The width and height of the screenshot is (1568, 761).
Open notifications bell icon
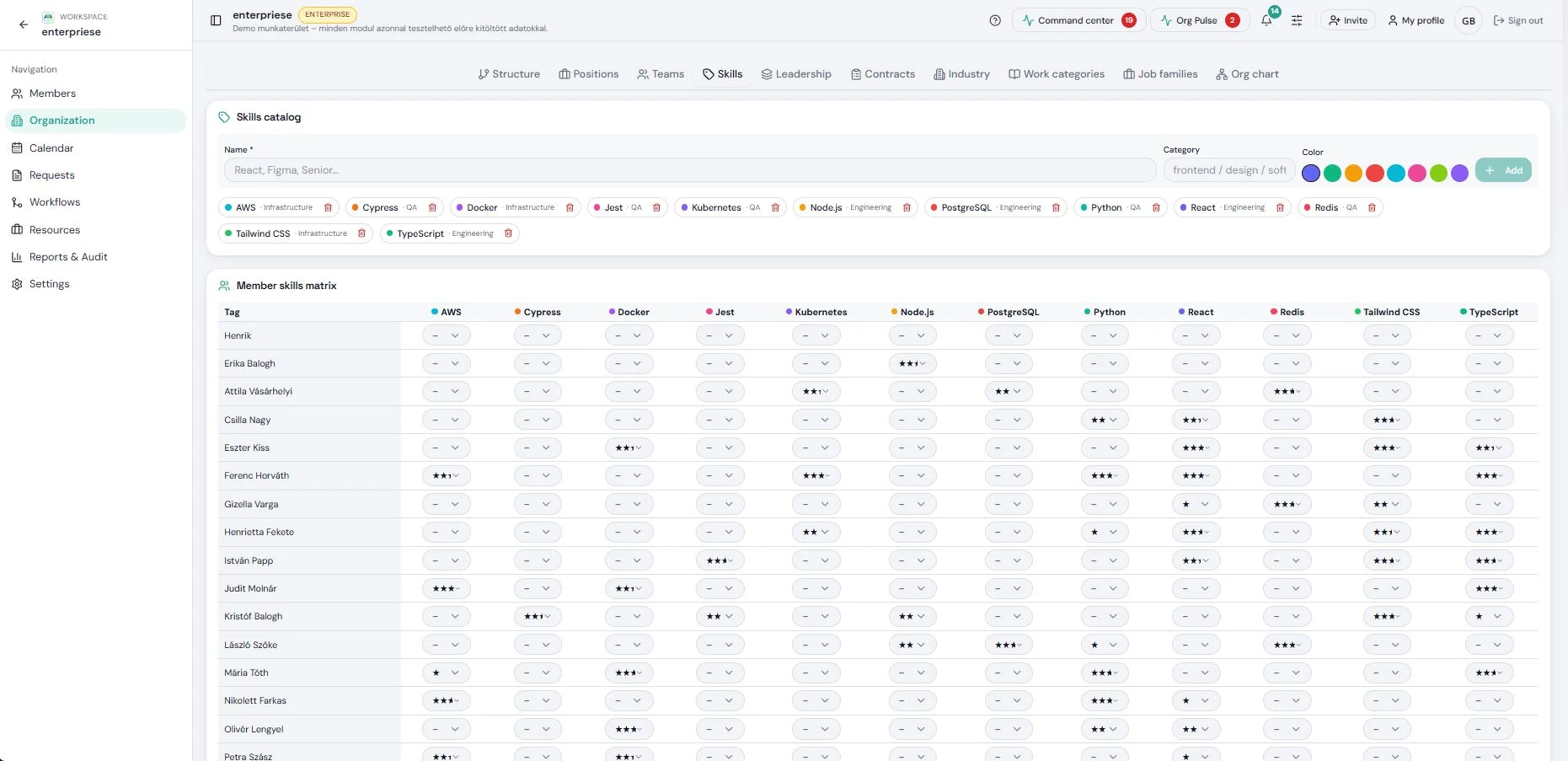pos(1266,20)
